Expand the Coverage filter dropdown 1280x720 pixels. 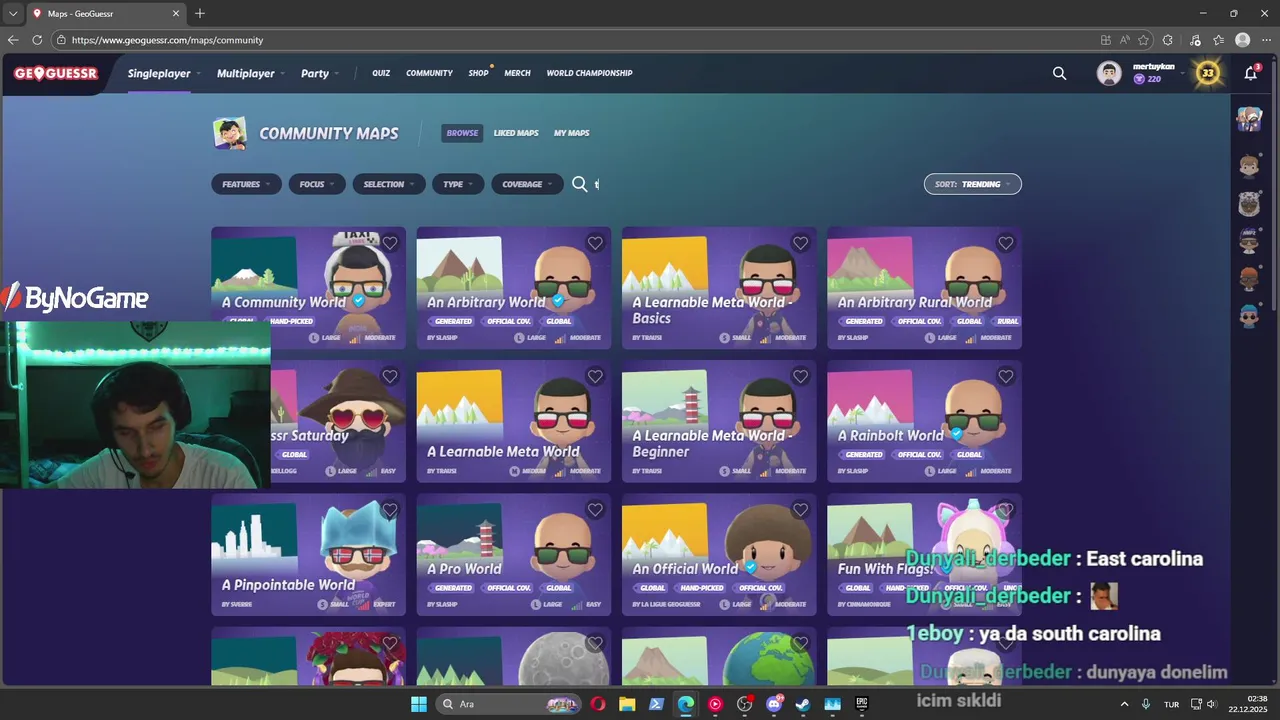(527, 184)
